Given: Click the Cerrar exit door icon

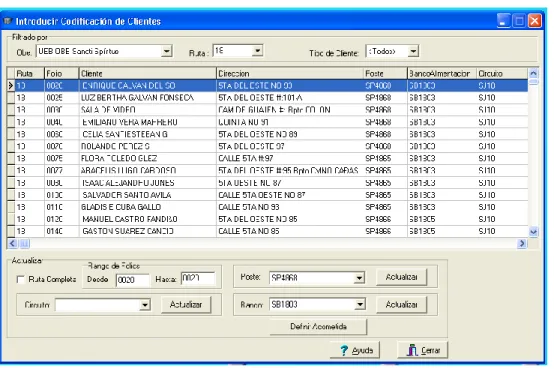Looking at the screenshot, I should (x=412, y=350).
